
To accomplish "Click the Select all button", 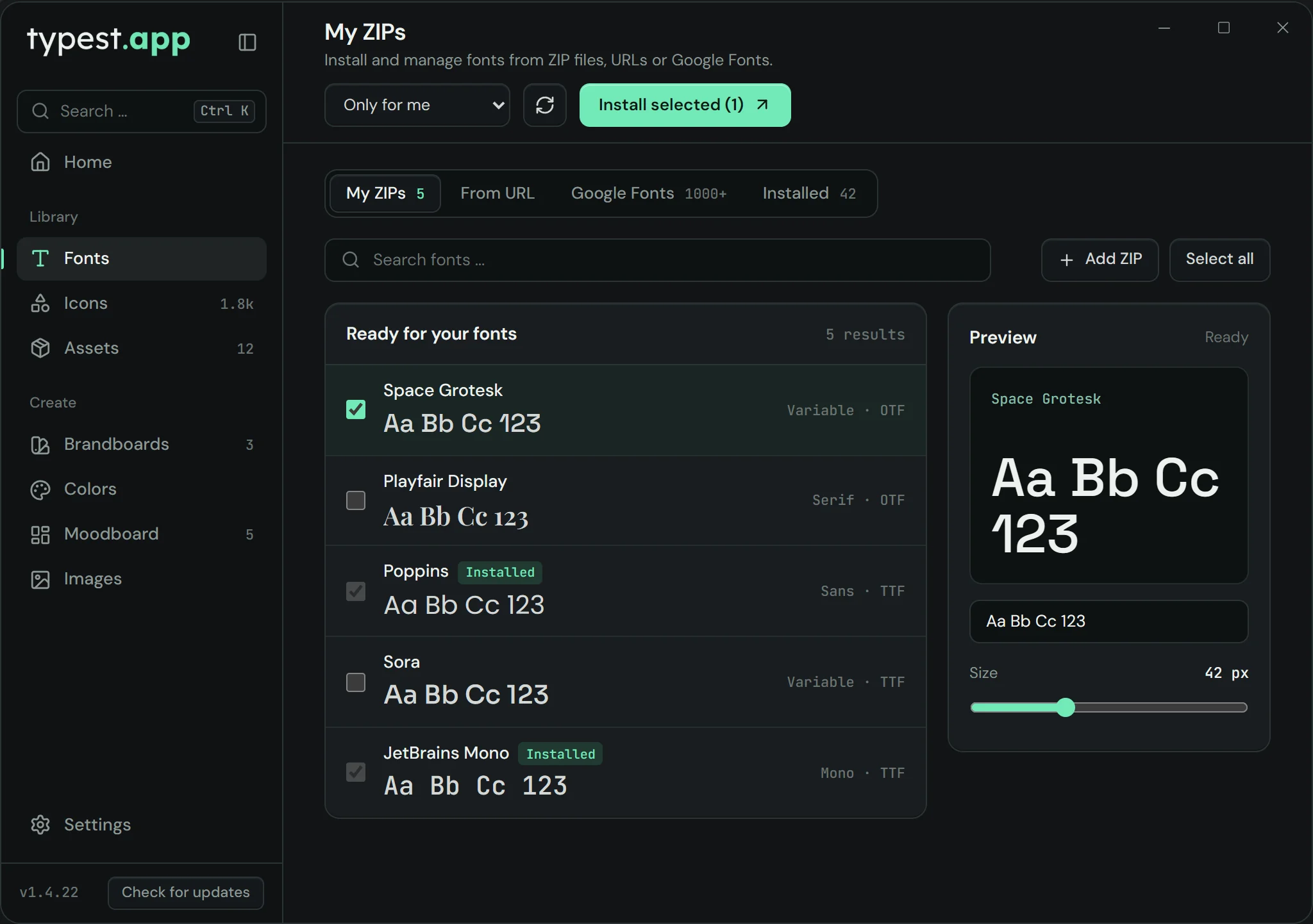I will tap(1219, 260).
